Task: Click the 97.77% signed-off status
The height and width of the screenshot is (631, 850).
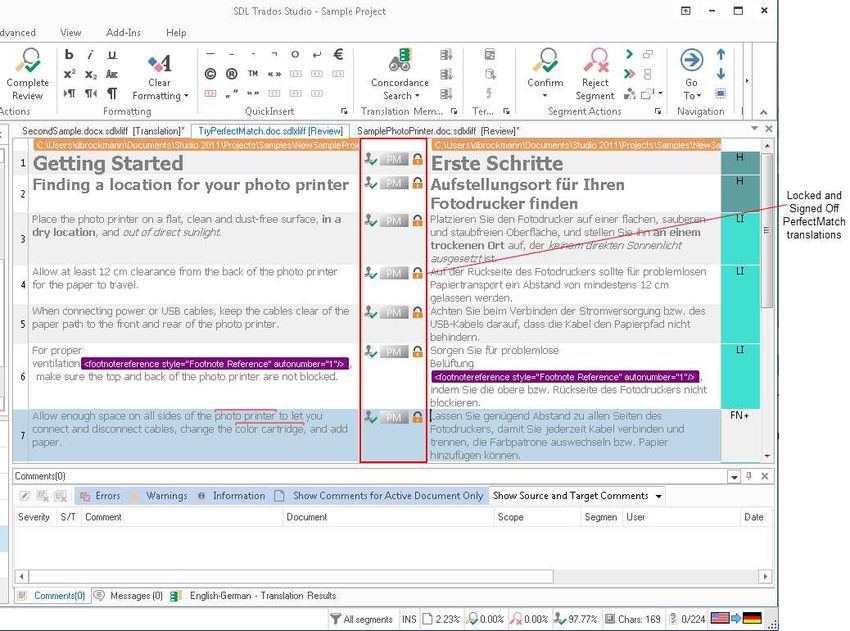Action: coord(575,619)
